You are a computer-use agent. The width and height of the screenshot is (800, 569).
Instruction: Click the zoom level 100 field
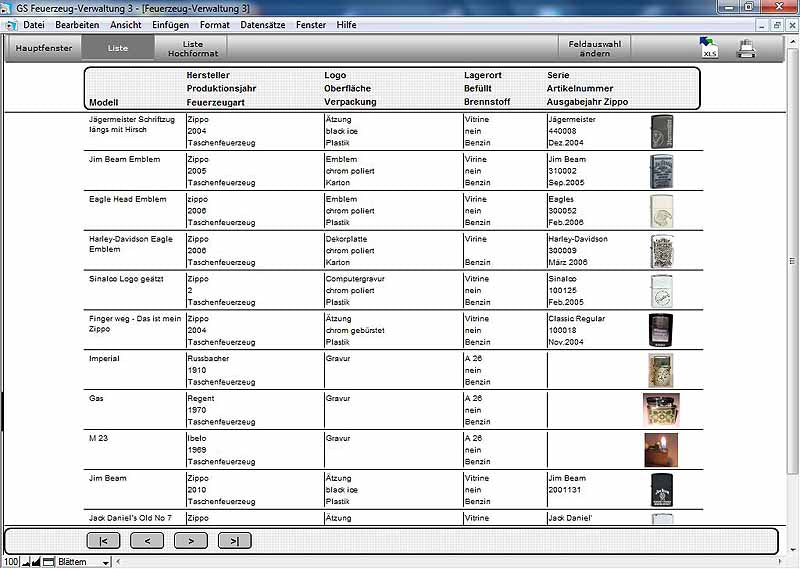pos(11,562)
